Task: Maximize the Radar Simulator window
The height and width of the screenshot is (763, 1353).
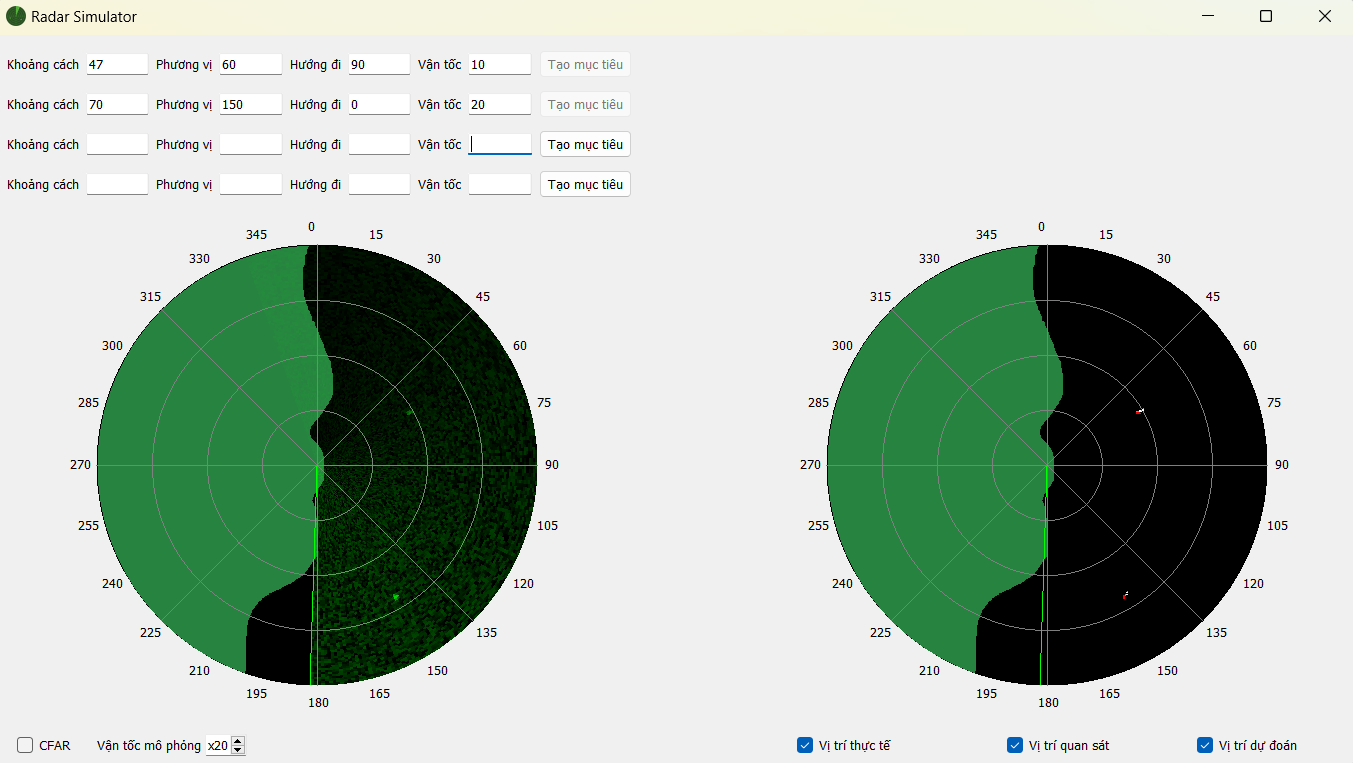Action: click(1266, 16)
